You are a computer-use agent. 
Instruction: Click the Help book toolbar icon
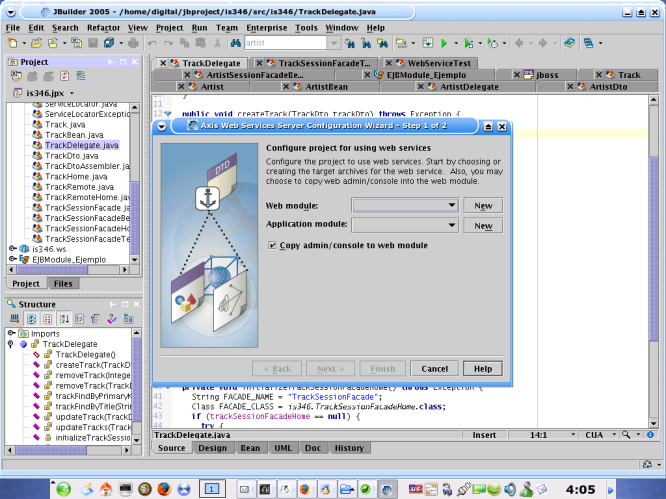tap(569, 44)
